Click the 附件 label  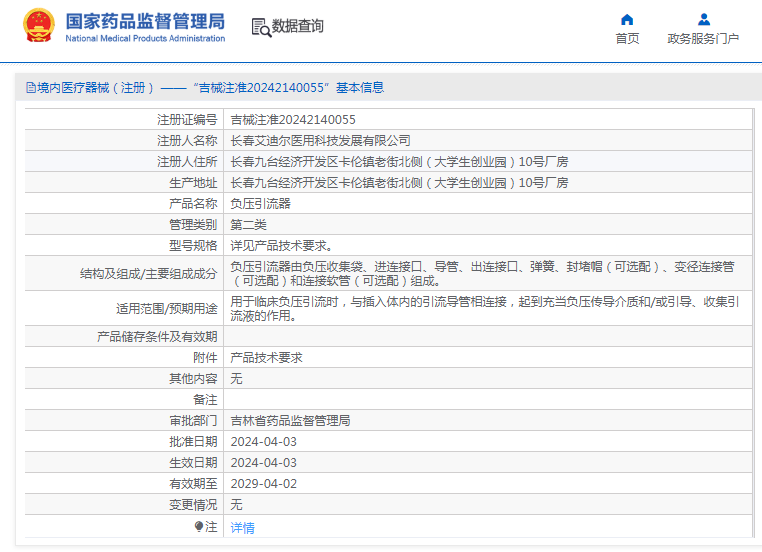pyautogui.click(x=205, y=358)
